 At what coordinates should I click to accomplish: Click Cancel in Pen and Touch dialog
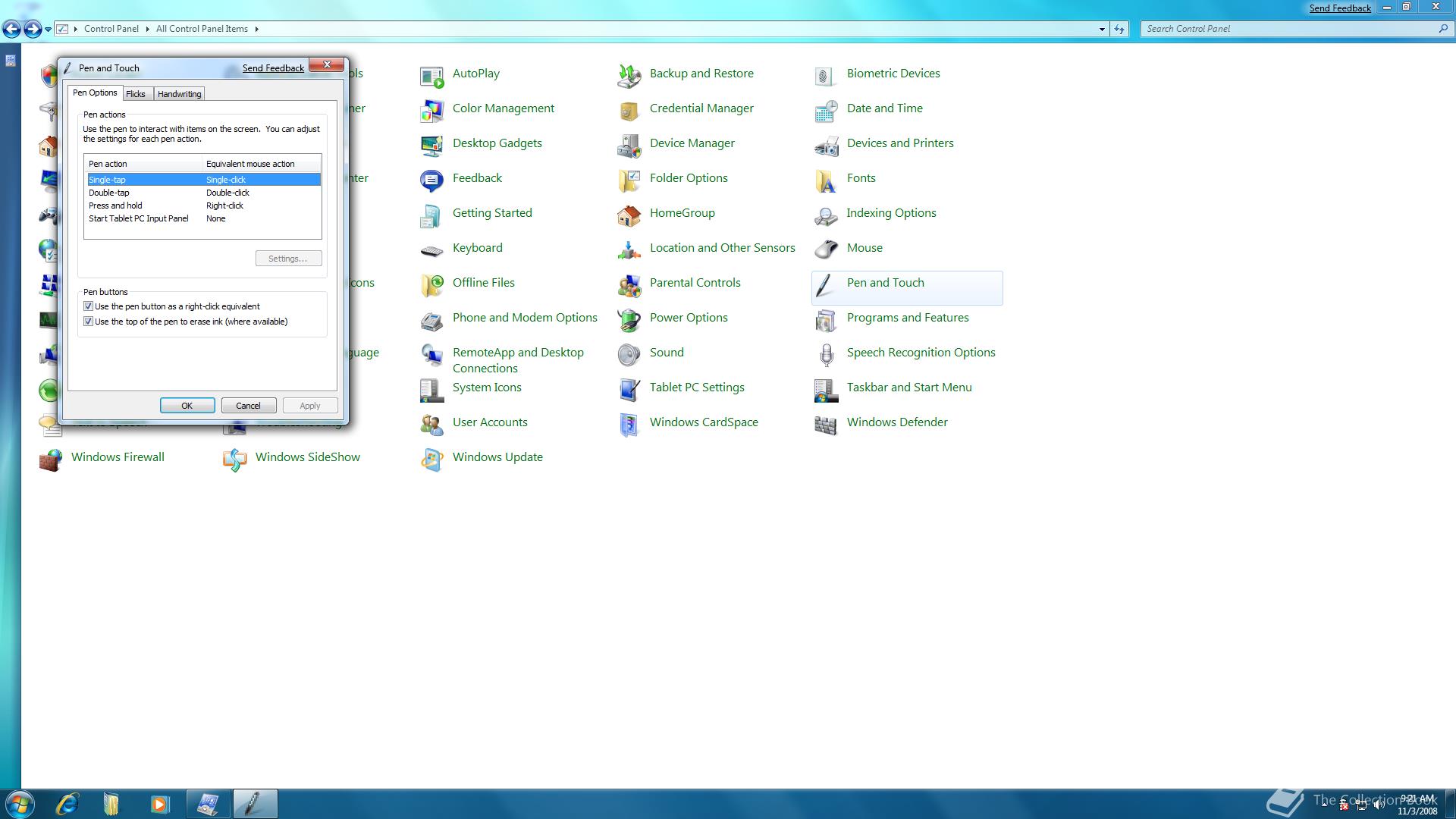248,406
